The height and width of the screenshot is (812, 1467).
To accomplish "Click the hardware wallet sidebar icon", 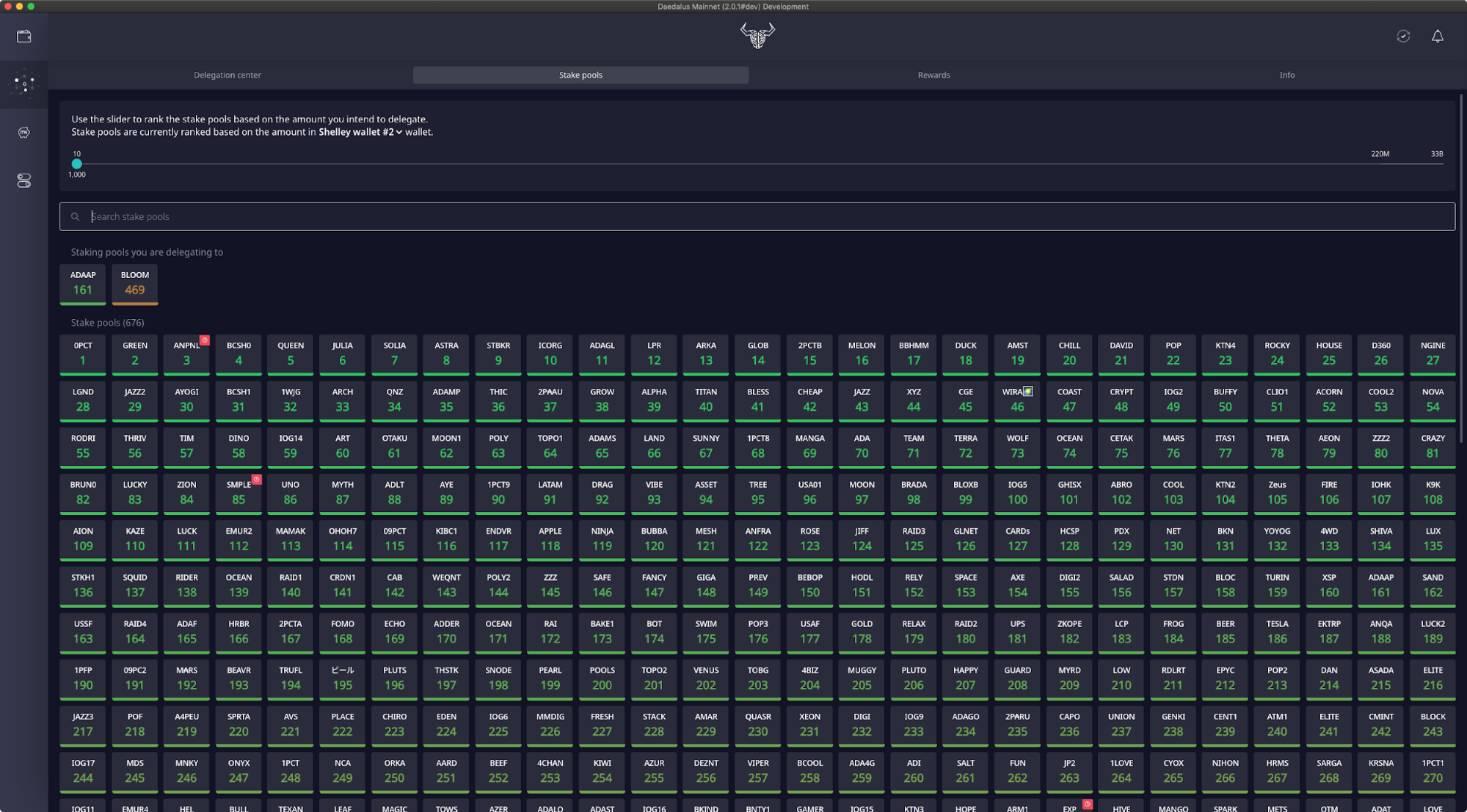I will tap(24, 133).
